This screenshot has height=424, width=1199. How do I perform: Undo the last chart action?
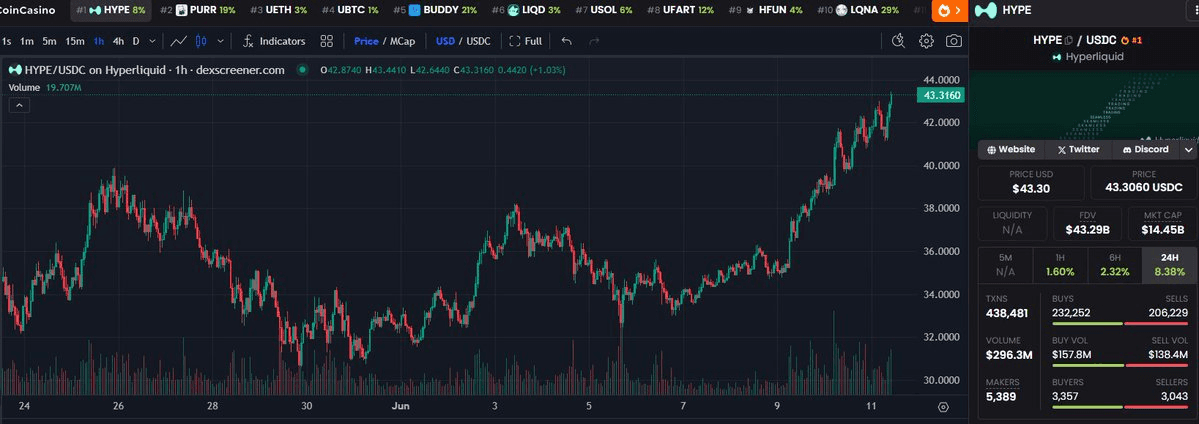[x=567, y=41]
